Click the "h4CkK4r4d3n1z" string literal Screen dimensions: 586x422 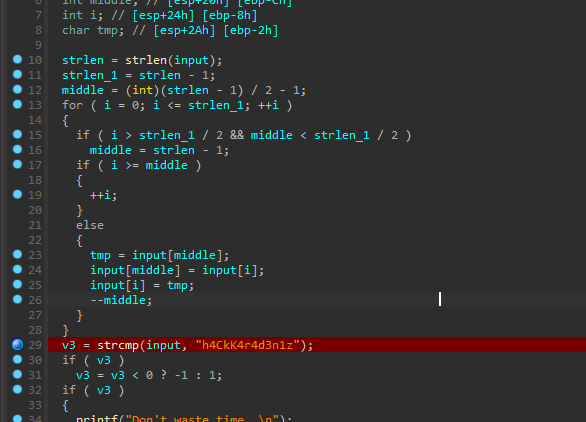(x=247, y=345)
